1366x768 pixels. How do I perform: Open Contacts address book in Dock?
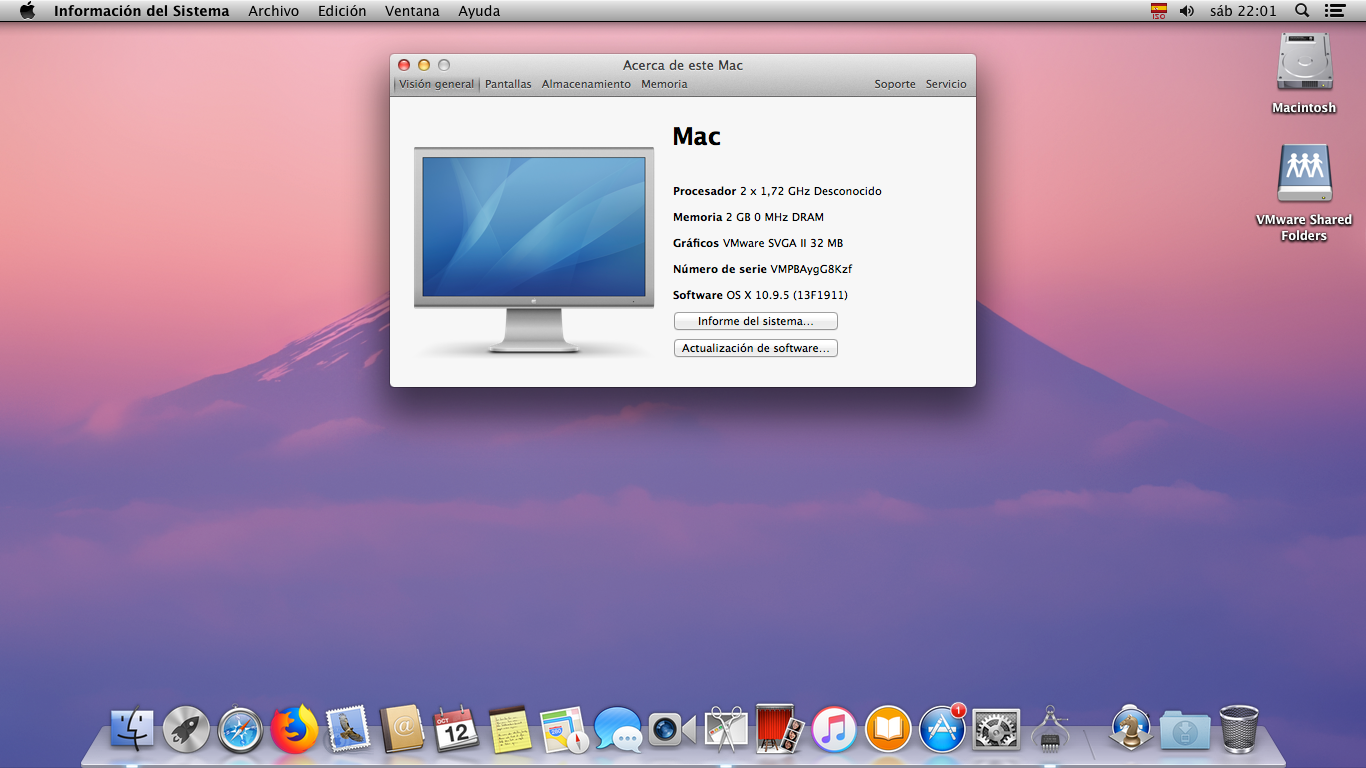tap(402, 729)
